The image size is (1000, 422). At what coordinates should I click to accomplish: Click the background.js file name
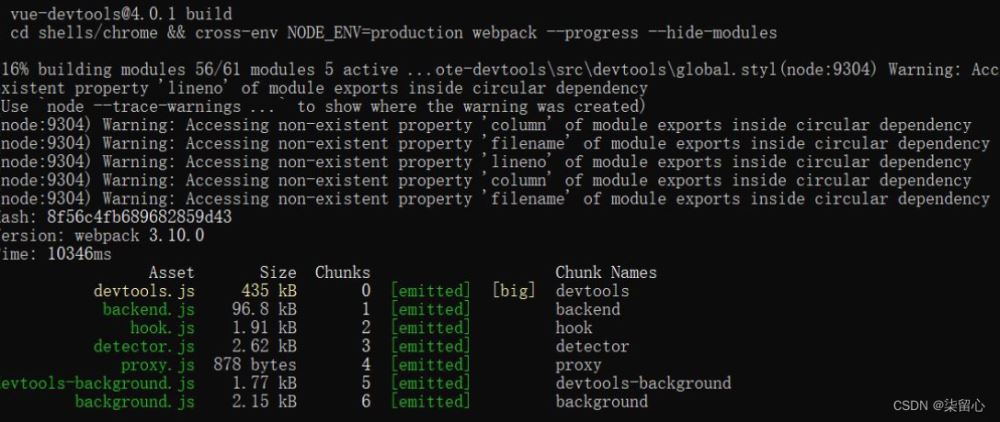click(135, 402)
